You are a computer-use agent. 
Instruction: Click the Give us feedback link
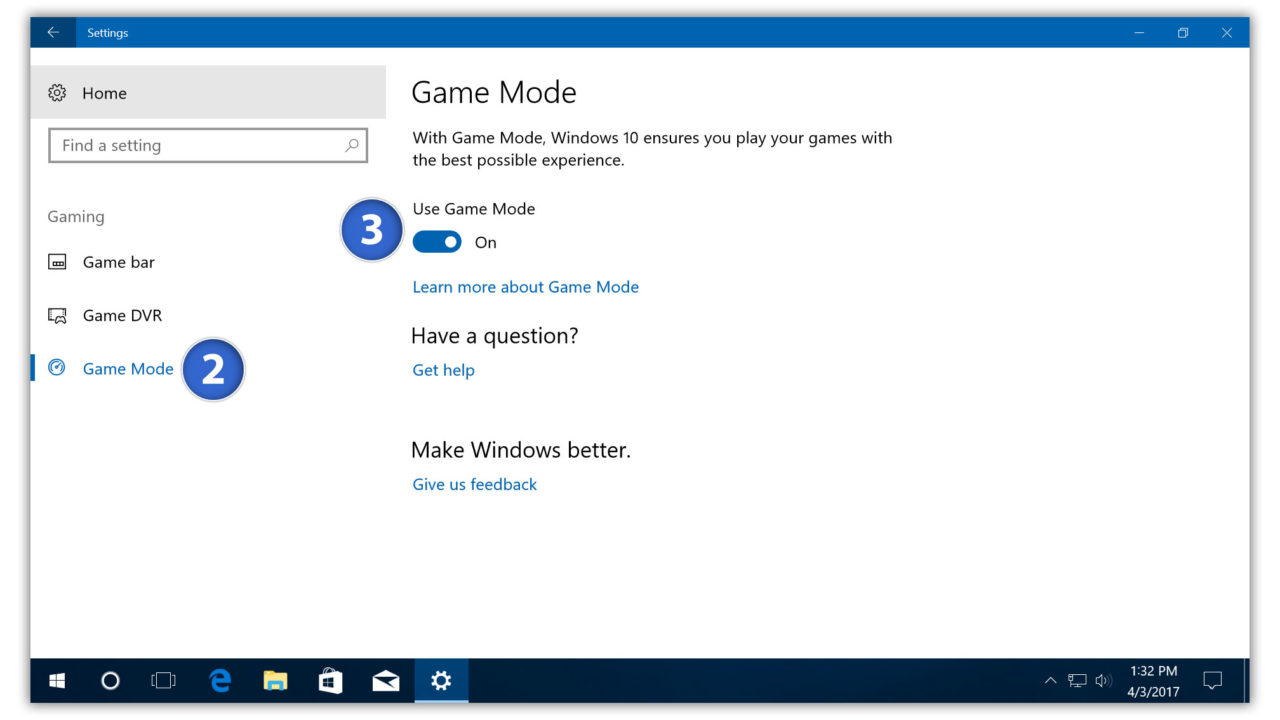pos(475,484)
